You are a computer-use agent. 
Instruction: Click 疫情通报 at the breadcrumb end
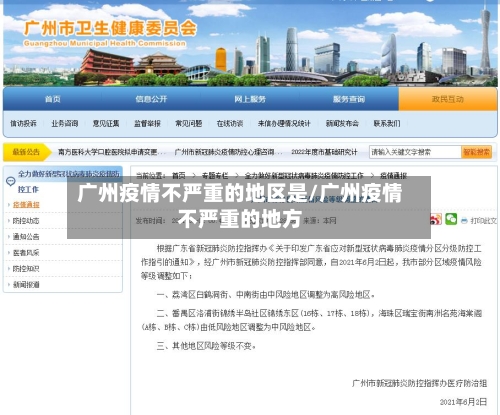pos(393,175)
